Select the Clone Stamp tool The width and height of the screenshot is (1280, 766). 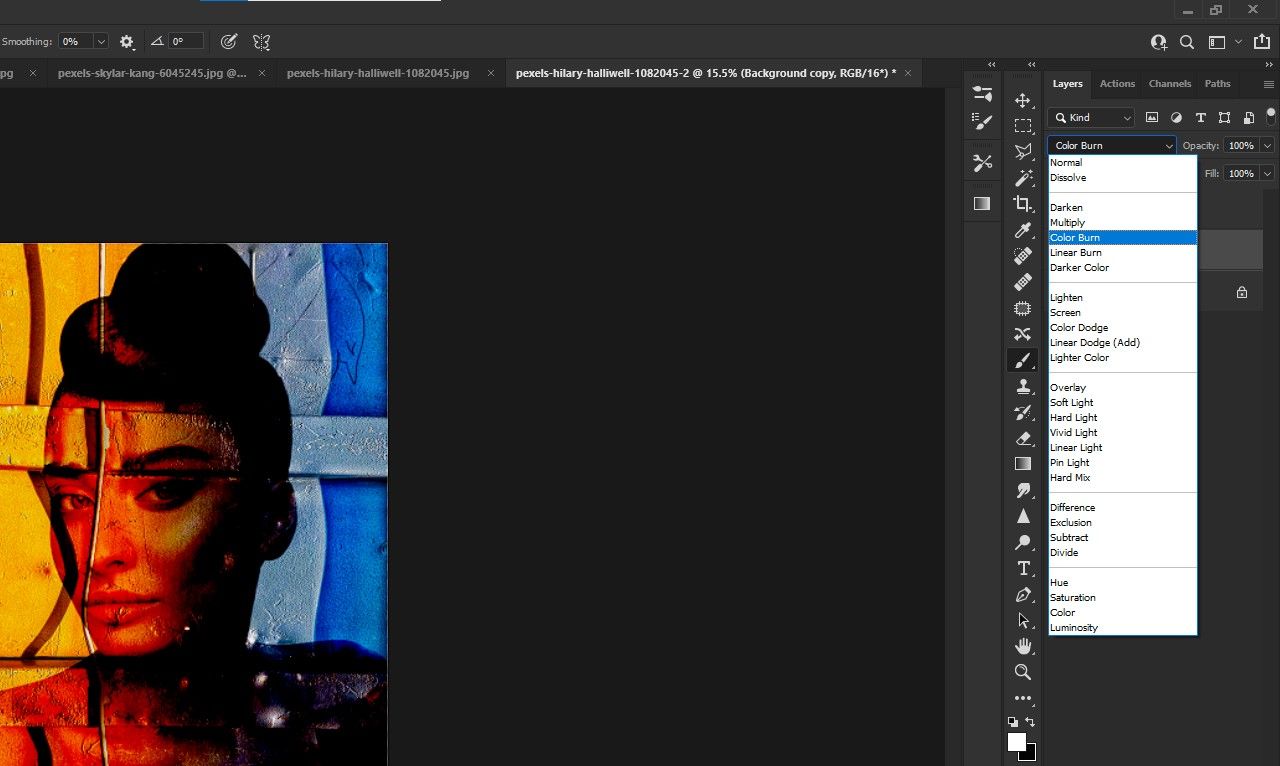tap(1023, 386)
